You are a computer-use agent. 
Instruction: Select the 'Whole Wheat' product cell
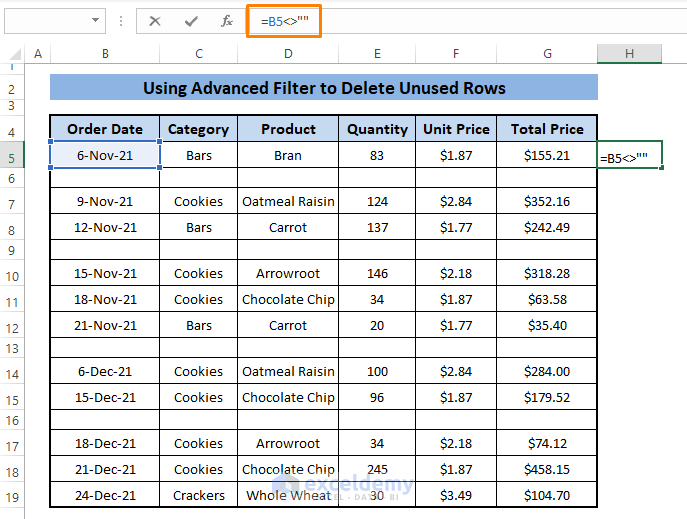[288, 495]
